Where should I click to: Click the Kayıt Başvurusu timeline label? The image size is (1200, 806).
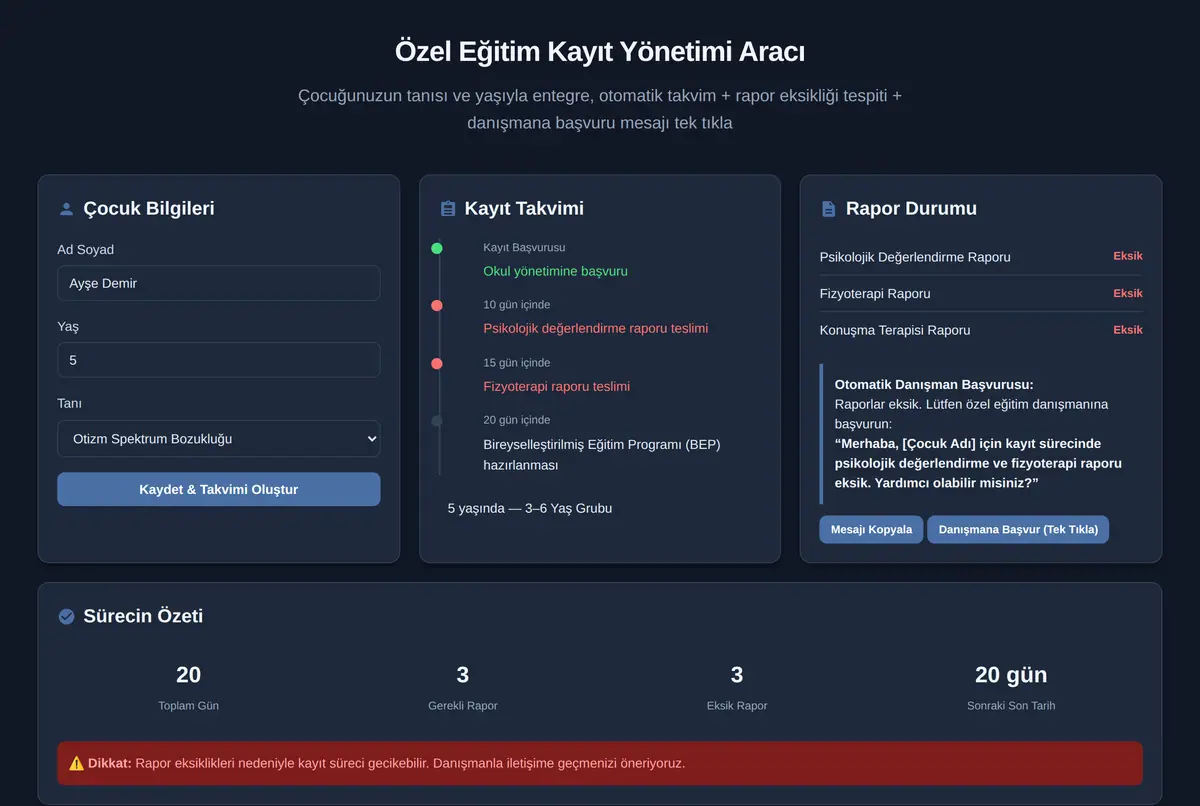click(x=524, y=247)
